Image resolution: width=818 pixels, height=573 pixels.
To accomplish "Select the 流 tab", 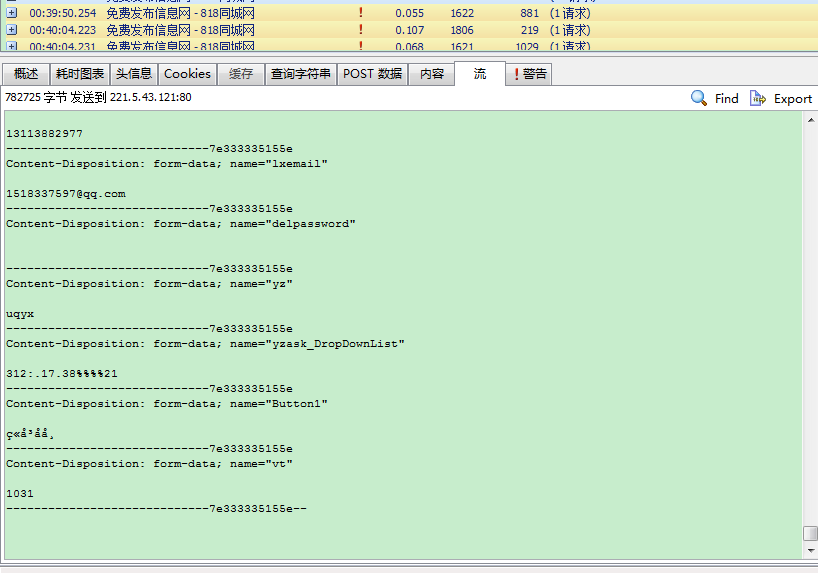I will 480,74.
